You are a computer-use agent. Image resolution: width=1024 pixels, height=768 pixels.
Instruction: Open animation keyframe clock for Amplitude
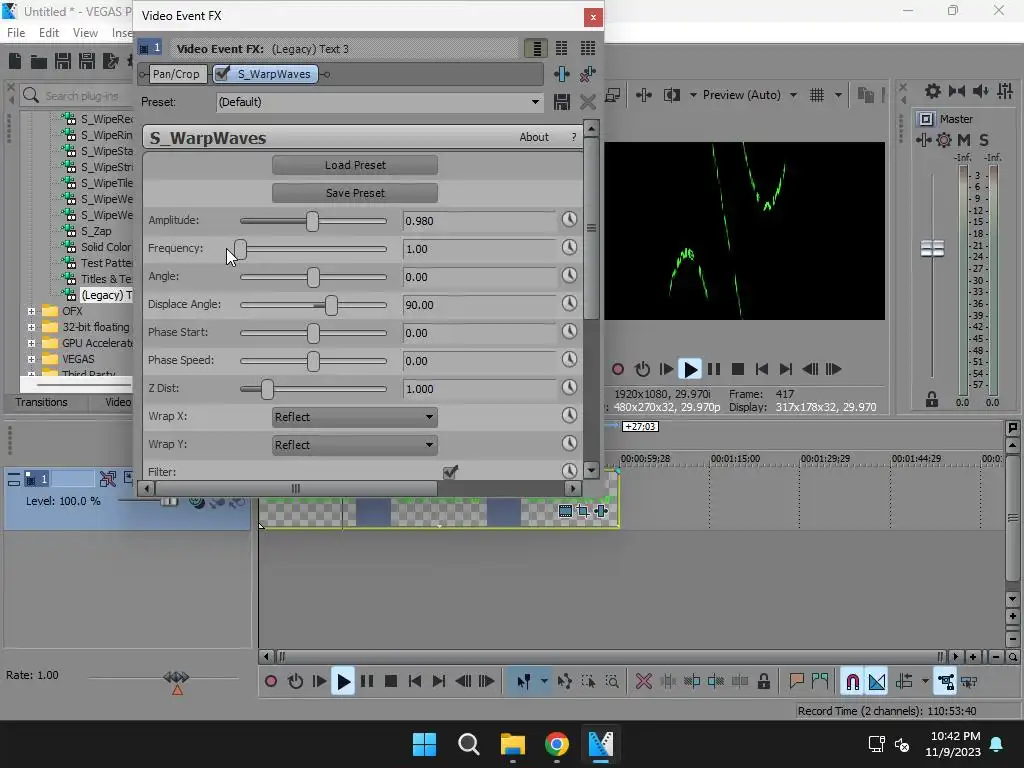pyautogui.click(x=569, y=219)
